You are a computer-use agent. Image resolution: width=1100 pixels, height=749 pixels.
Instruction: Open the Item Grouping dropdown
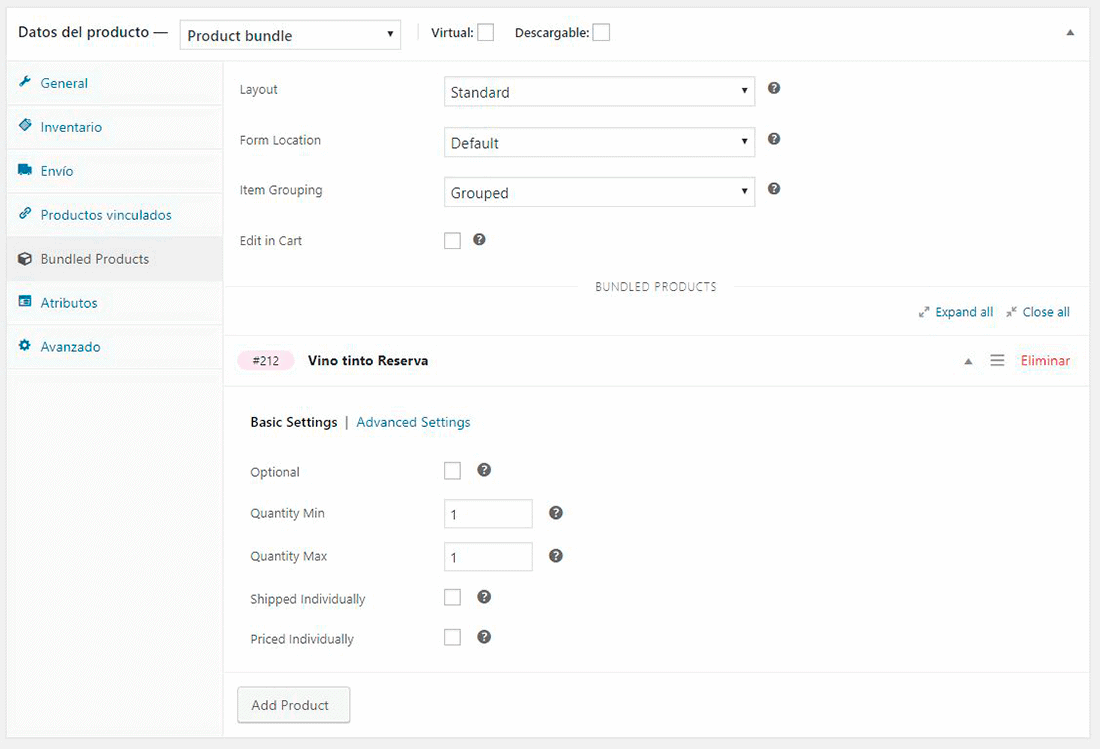(599, 192)
